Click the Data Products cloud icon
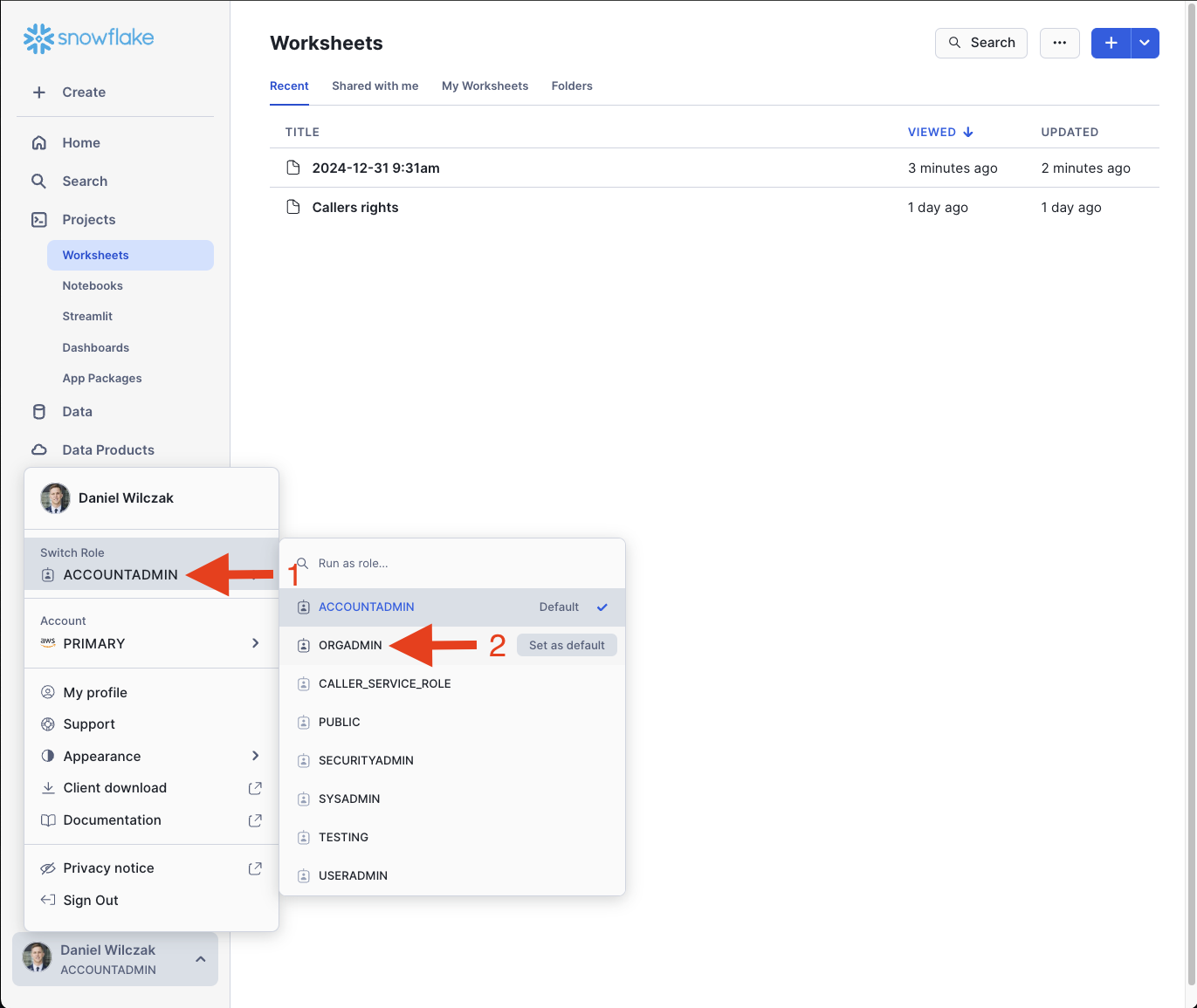This screenshot has width=1197, height=1008. pyautogui.click(x=39, y=450)
